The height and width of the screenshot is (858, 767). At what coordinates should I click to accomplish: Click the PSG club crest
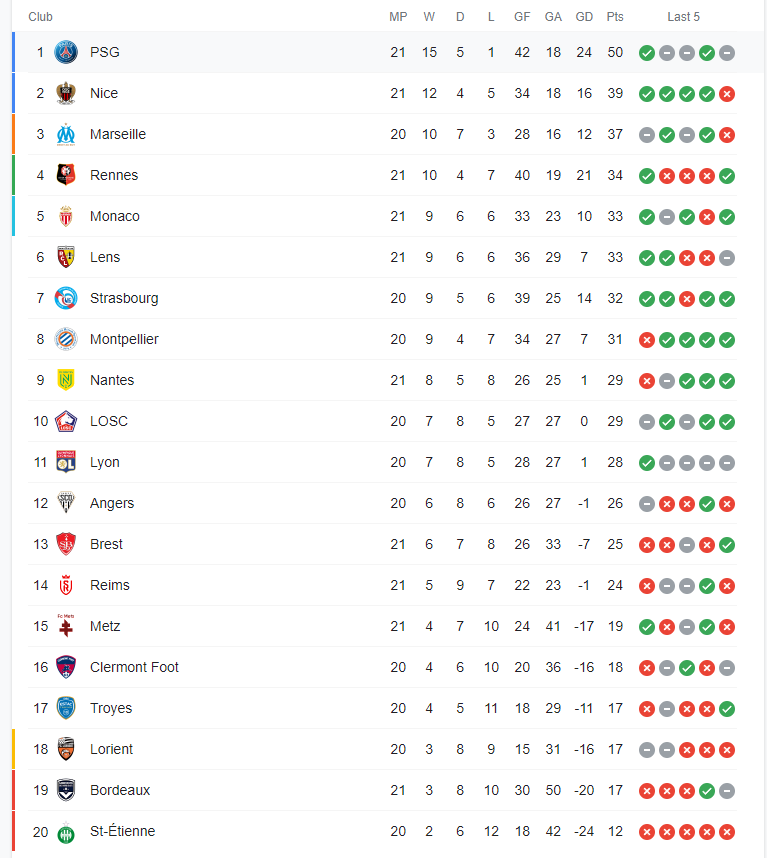[64, 52]
